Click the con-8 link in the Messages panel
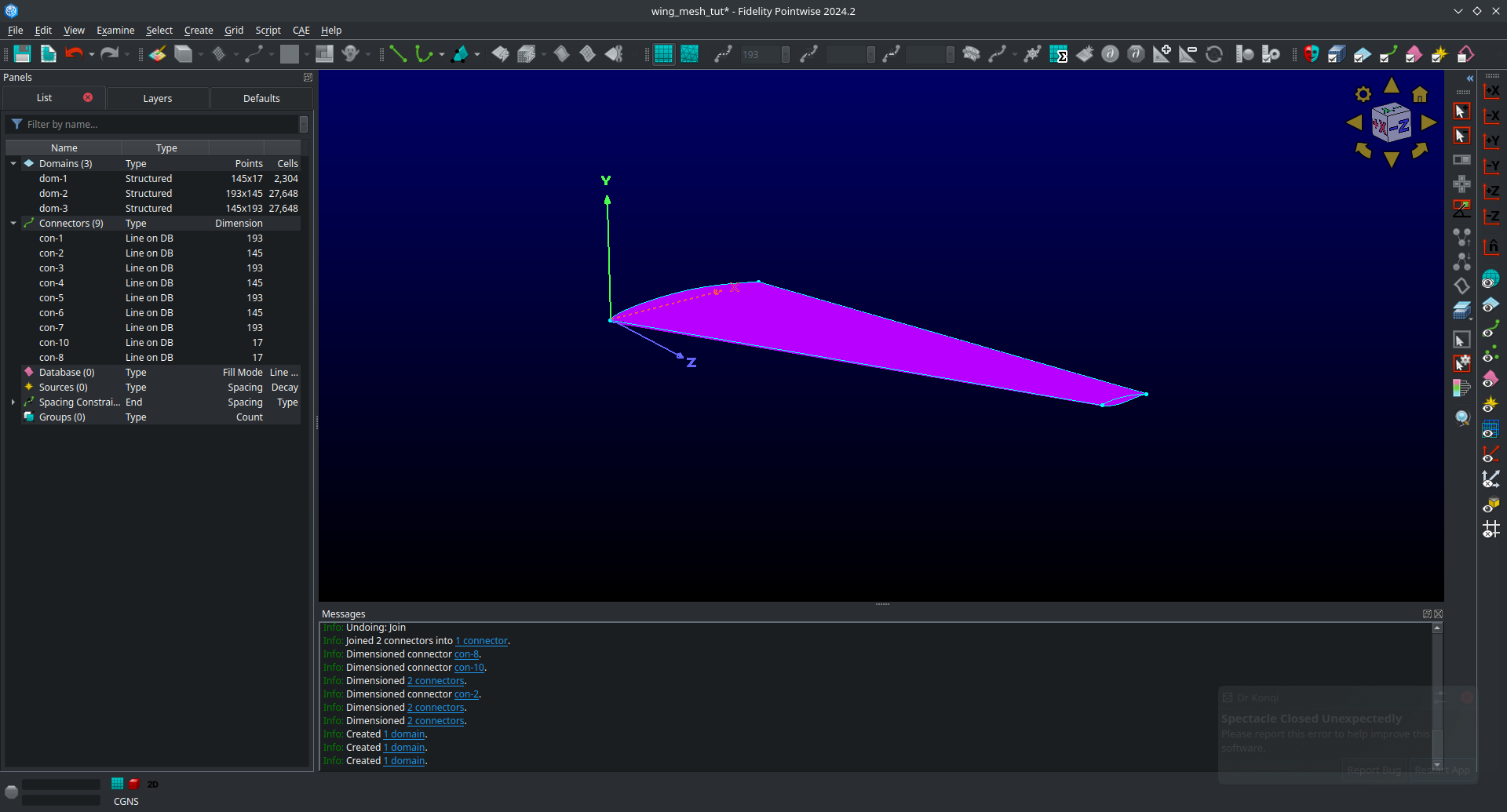Screen dimensions: 1507x812 pos(467,654)
